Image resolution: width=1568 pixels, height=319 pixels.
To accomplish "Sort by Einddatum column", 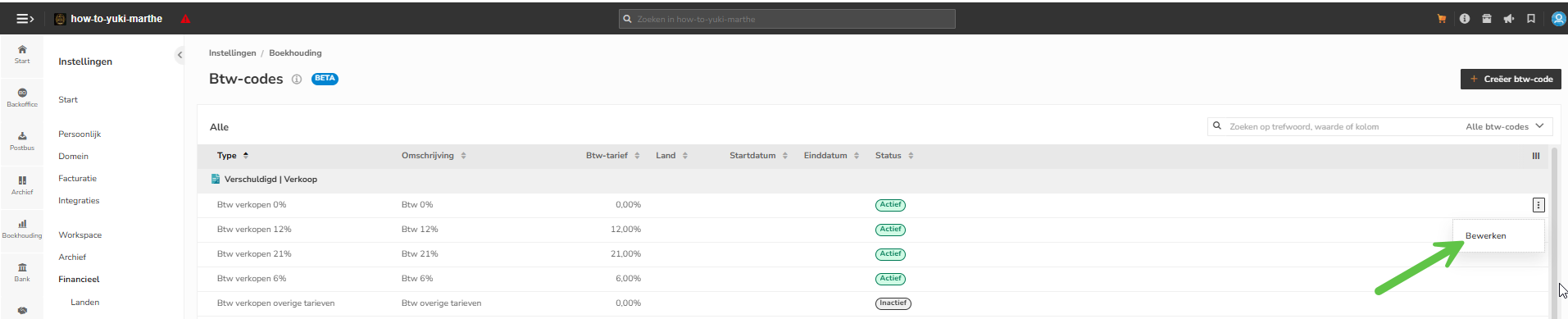I will pos(831,156).
